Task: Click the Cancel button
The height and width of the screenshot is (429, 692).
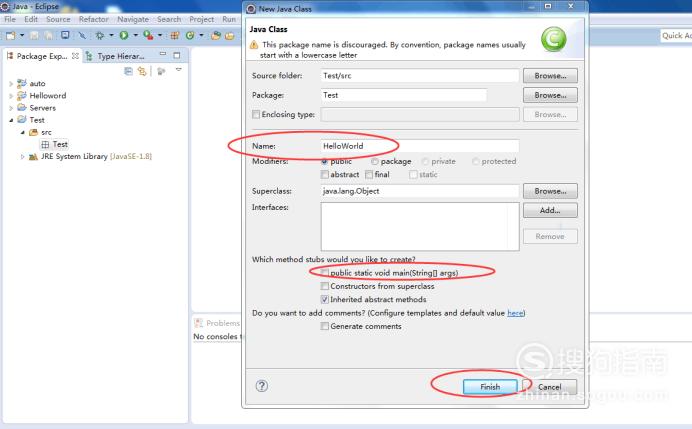Action: point(549,387)
